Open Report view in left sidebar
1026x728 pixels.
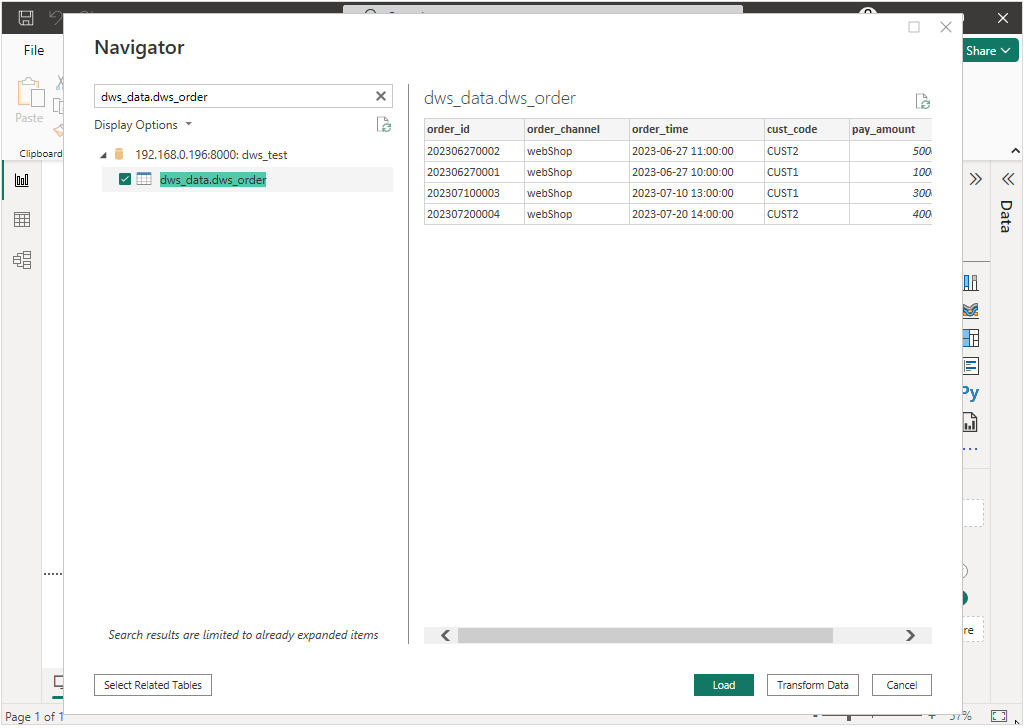coord(22,180)
